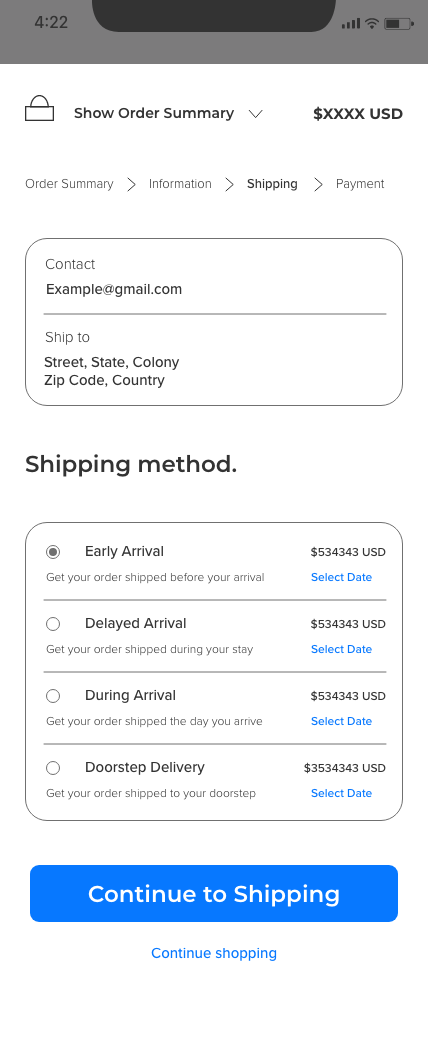
Task: Open Select Date for Early Arrival
Action: pyautogui.click(x=342, y=577)
